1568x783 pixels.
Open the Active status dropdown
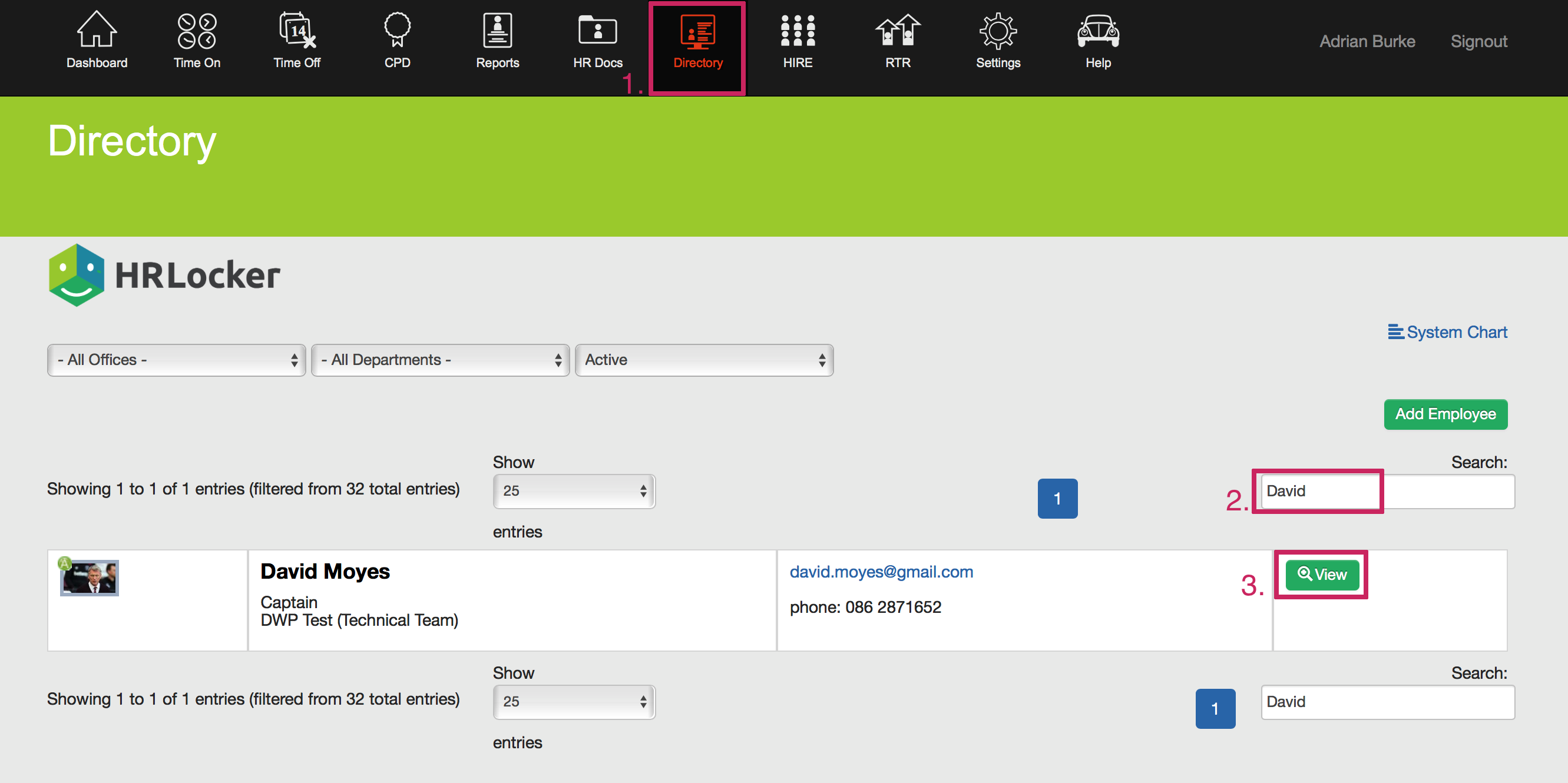point(704,360)
